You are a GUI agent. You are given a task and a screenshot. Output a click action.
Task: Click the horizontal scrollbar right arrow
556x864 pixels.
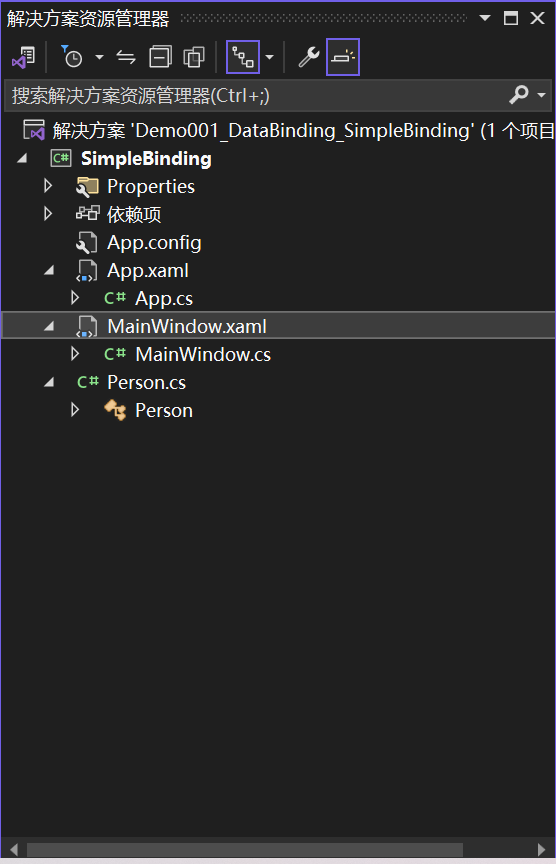[542, 850]
